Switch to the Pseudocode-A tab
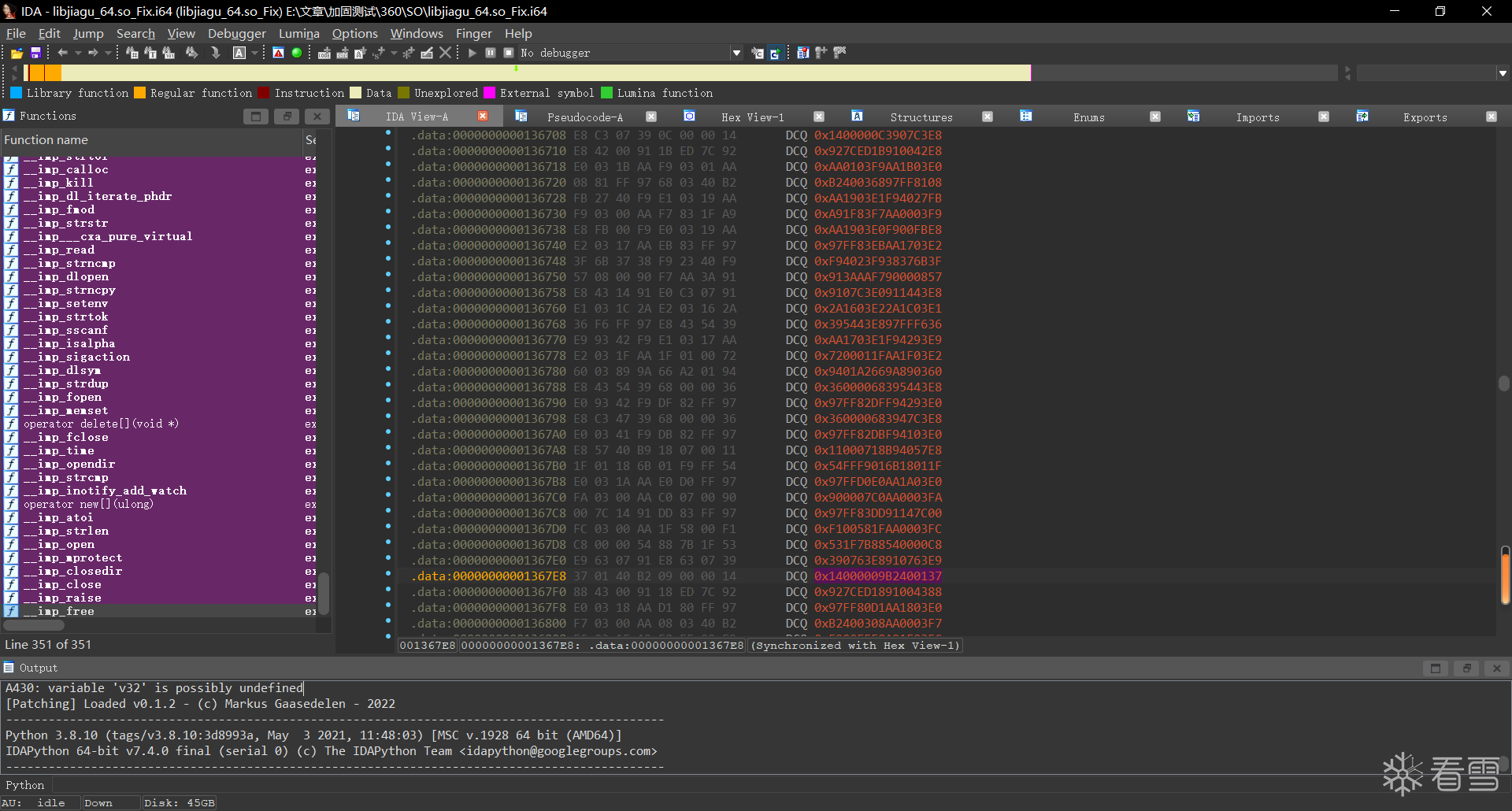 [x=584, y=117]
